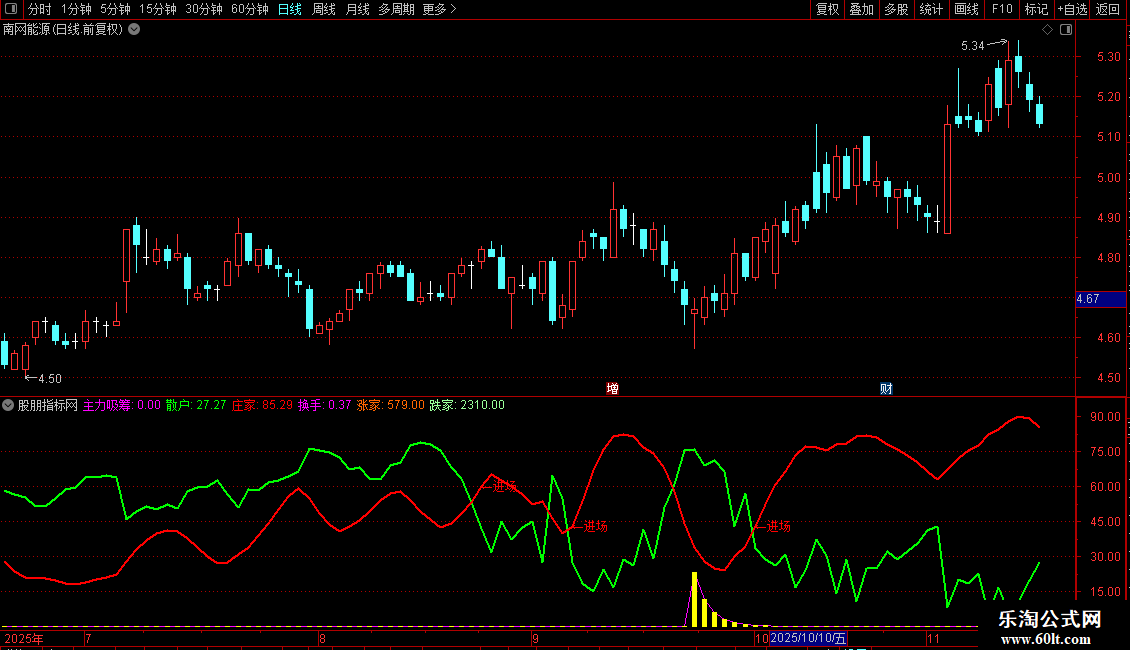Image resolution: width=1130 pixels, height=650 pixels.
Task: Open the 多周期 multi-period view
Action: pyautogui.click(x=396, y=9)
